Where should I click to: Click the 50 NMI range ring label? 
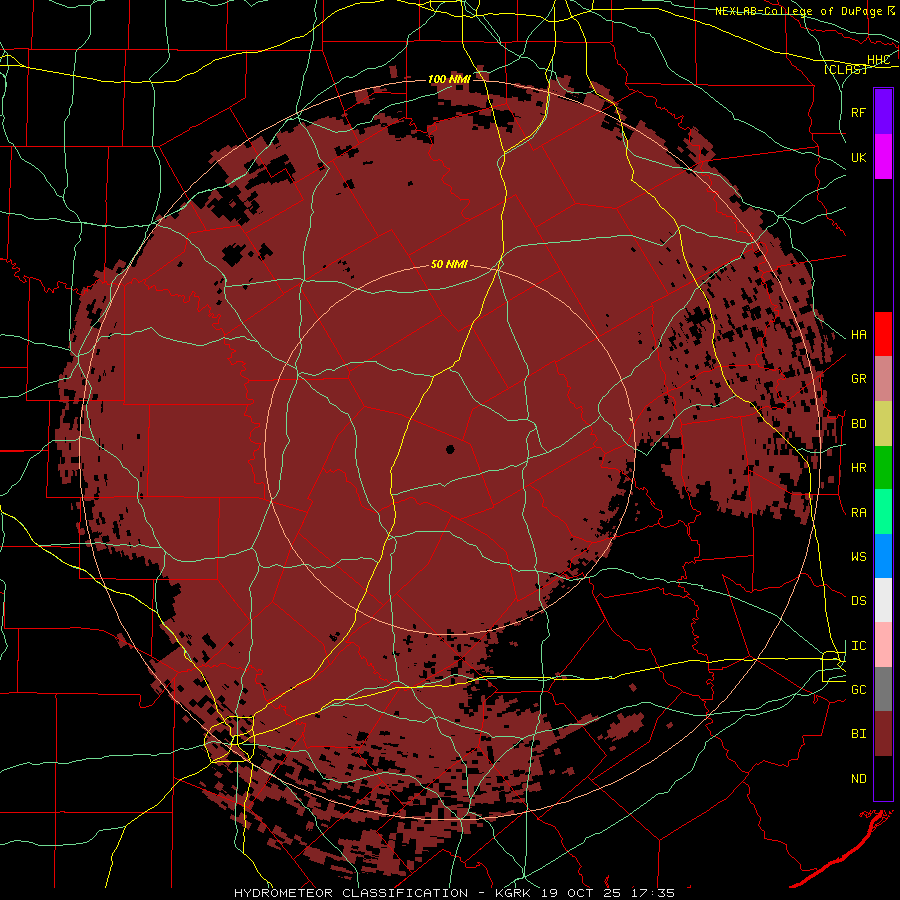(x=449, y=264)
